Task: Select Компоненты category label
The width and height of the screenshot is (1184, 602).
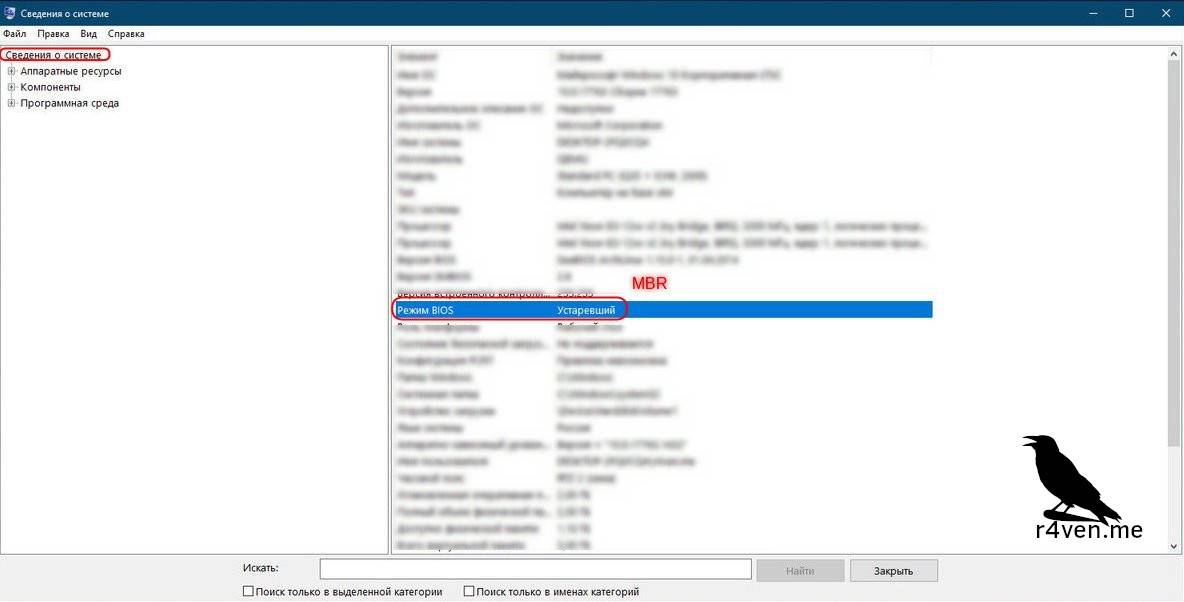Action: 51,87
